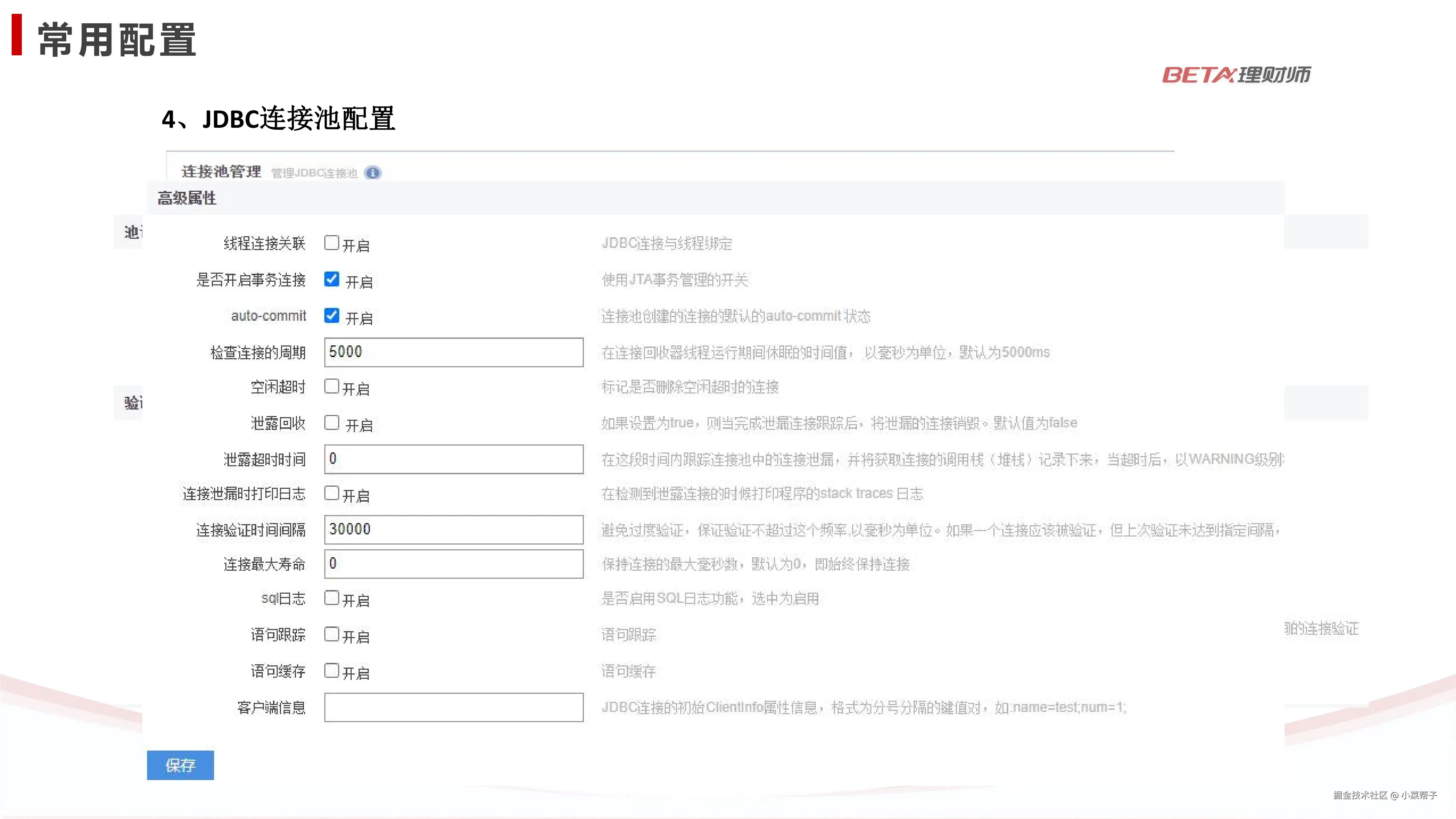Click the 连接池管理 heading
The image size is (1456, 819).
pyautogui.click(x=221, y=172)
